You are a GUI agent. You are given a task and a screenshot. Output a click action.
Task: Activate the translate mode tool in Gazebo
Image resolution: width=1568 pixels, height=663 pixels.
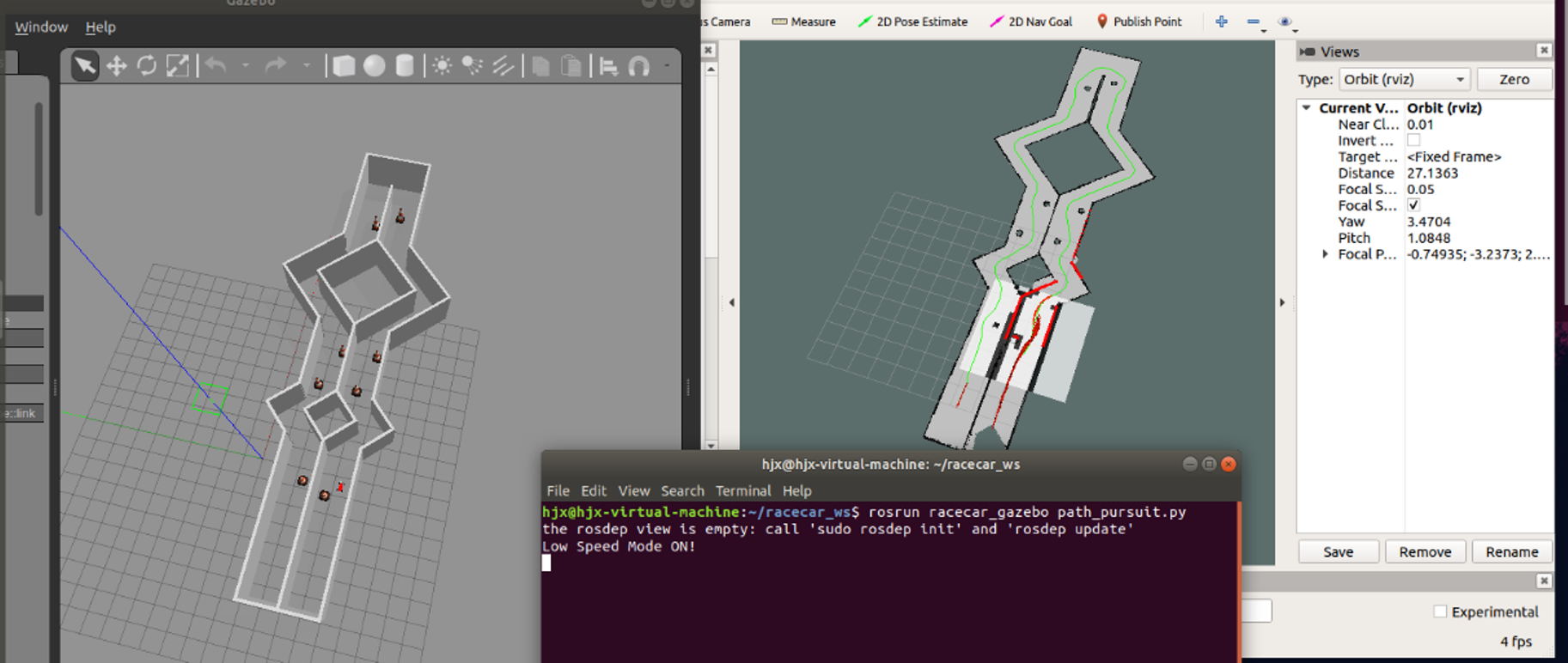tap(116, 66)
